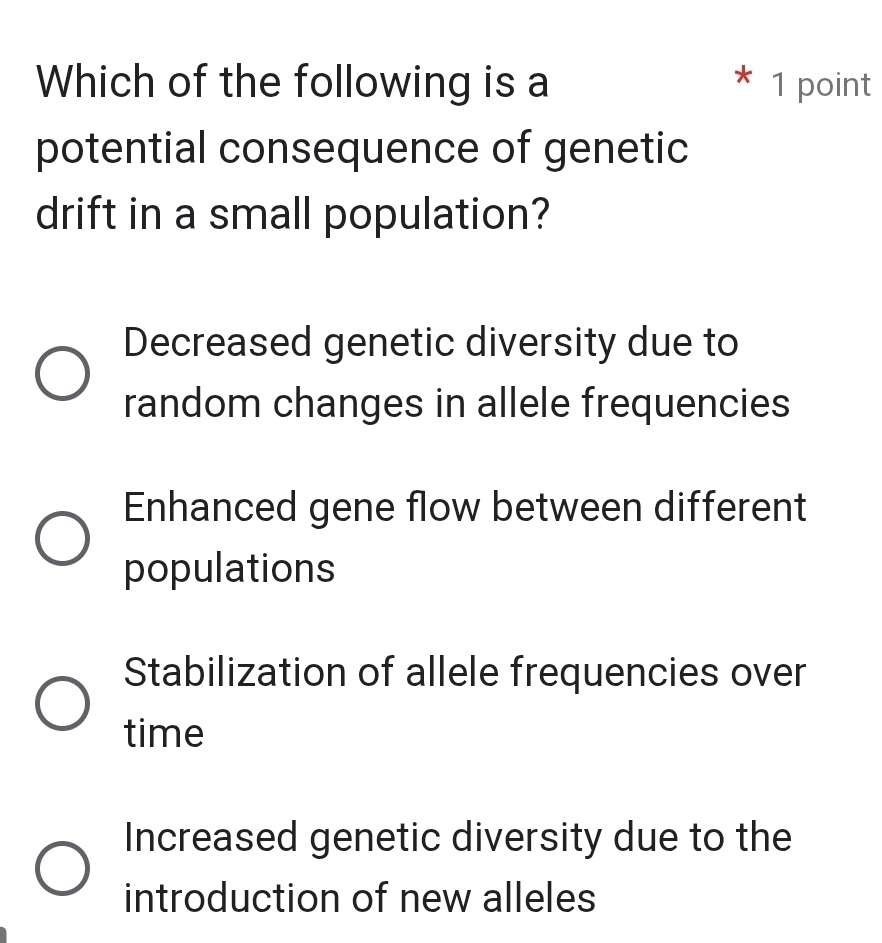Click the '1 point' label

820,85
